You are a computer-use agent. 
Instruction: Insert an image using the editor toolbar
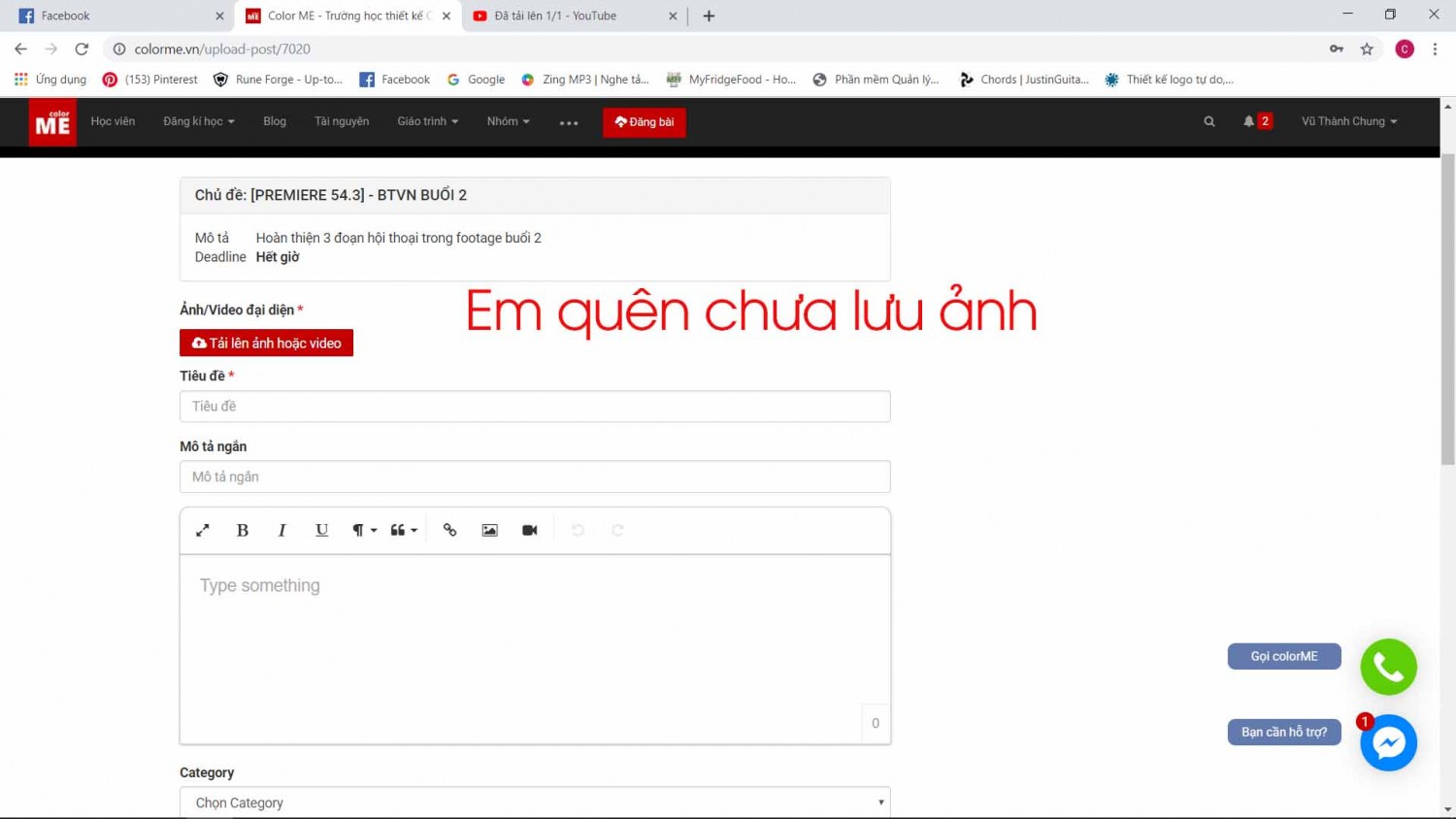(x=490, y=530)
